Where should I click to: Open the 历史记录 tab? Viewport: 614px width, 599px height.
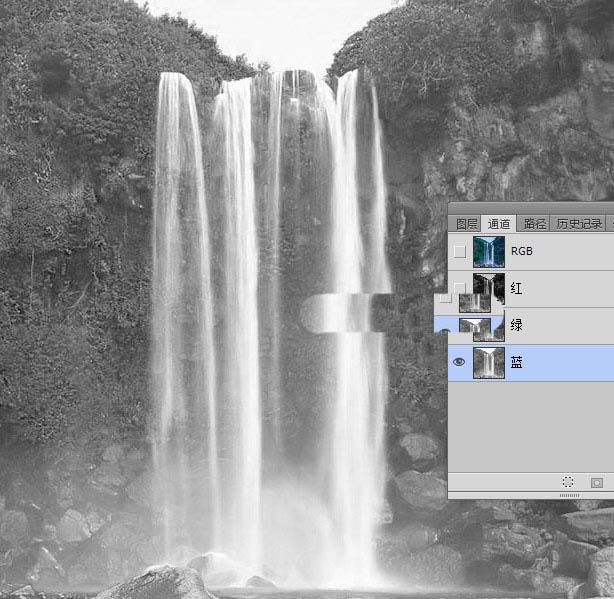click(579, 224)
